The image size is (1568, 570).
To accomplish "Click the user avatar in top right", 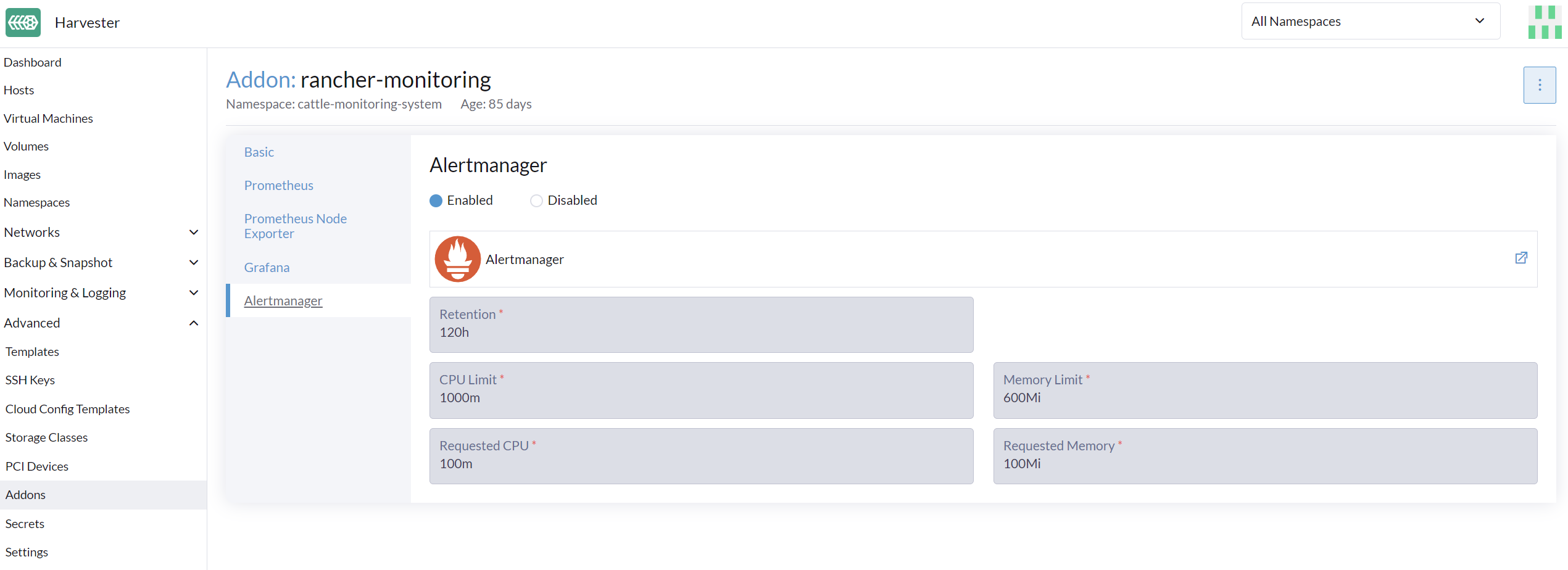I will coord(1544,21).
